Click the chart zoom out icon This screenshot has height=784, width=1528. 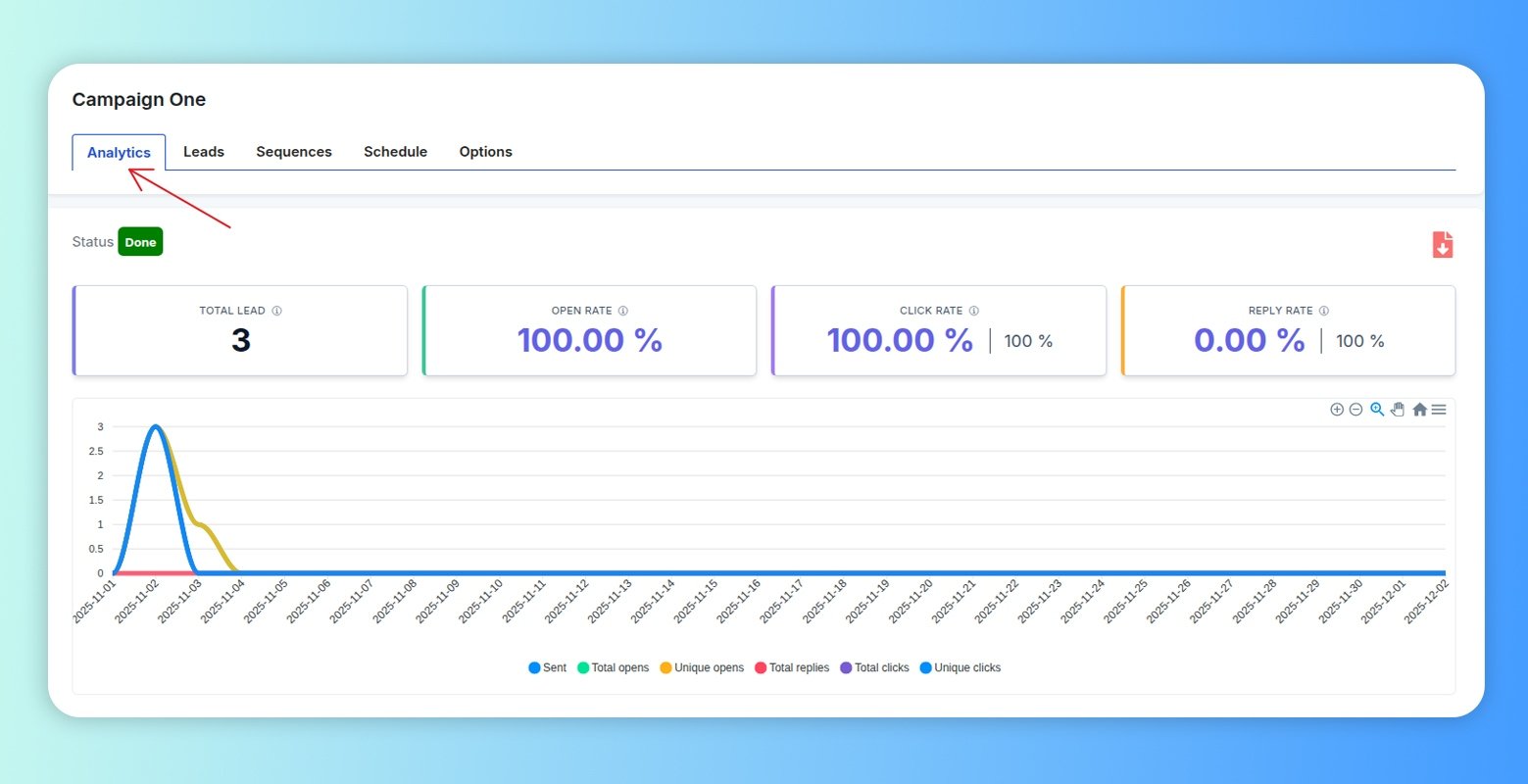click(x=1355, y=410)
